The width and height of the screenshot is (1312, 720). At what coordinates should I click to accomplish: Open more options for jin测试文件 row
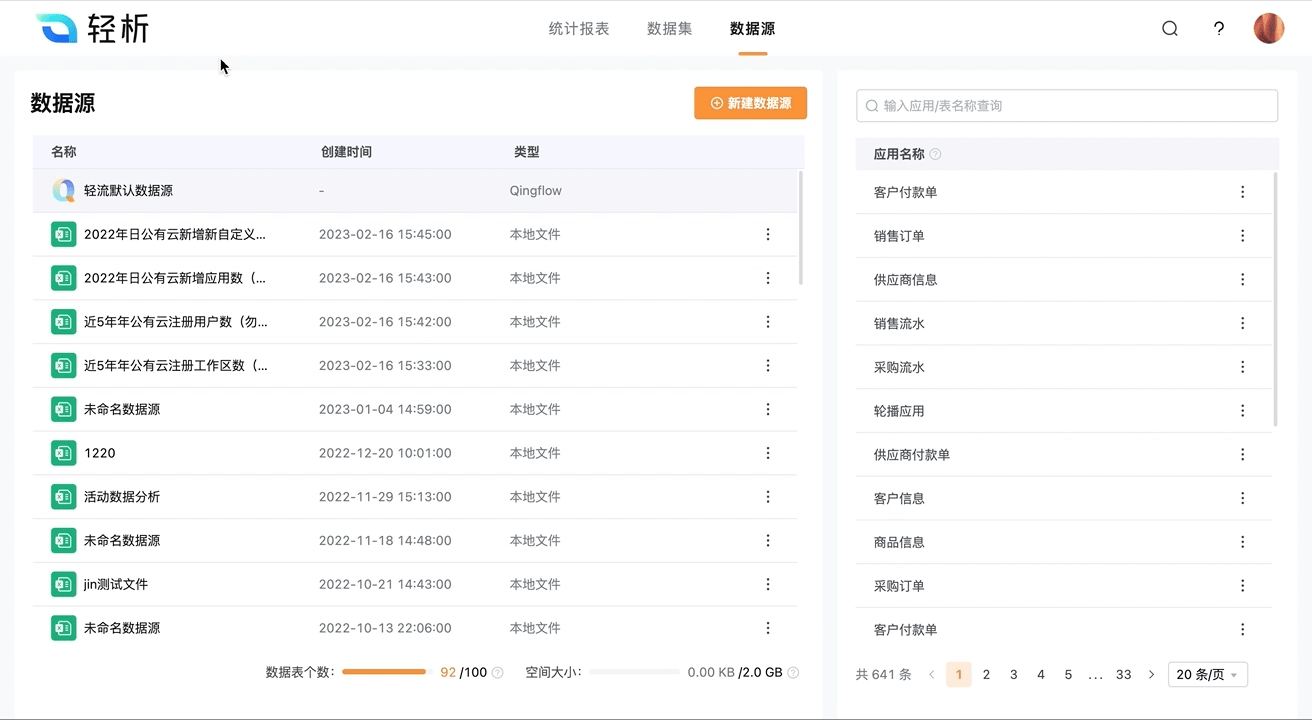point(768,584)
